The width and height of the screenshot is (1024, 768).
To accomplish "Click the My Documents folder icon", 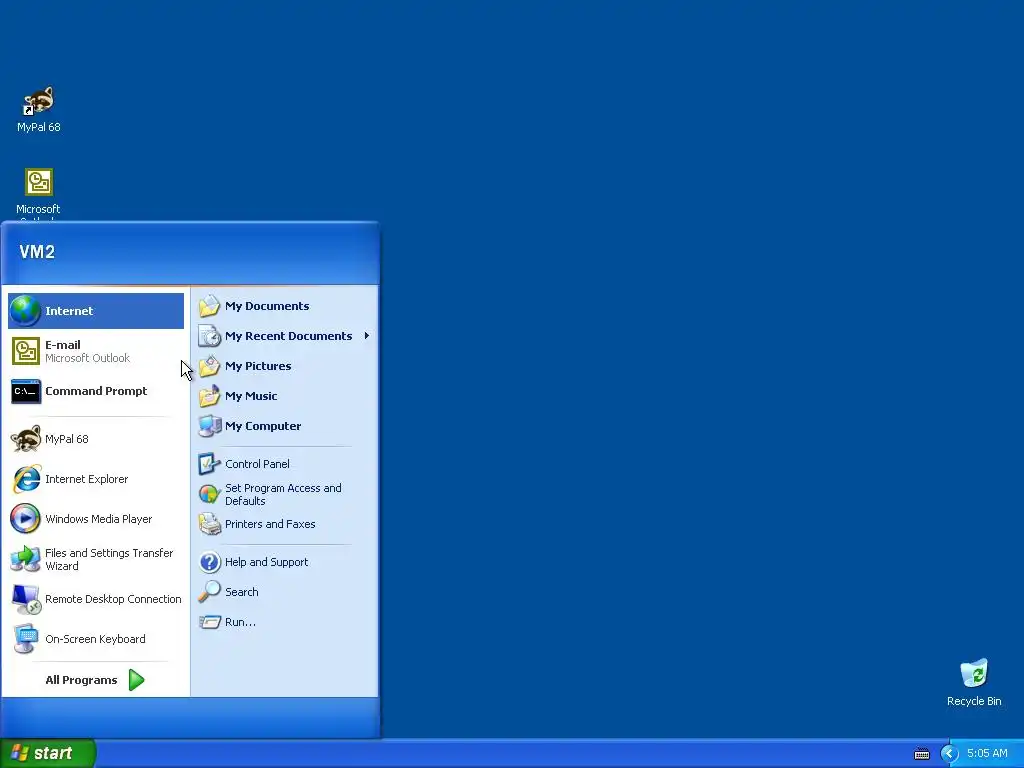I will 210,306.
